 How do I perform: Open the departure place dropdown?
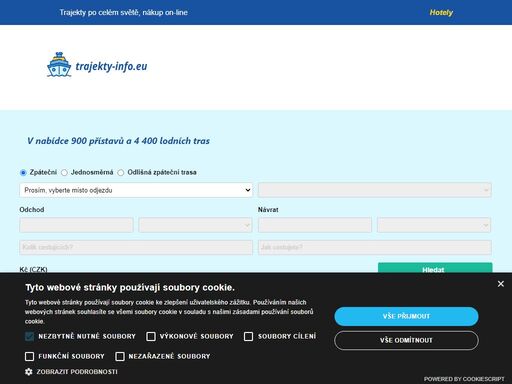tap(136, 190)
